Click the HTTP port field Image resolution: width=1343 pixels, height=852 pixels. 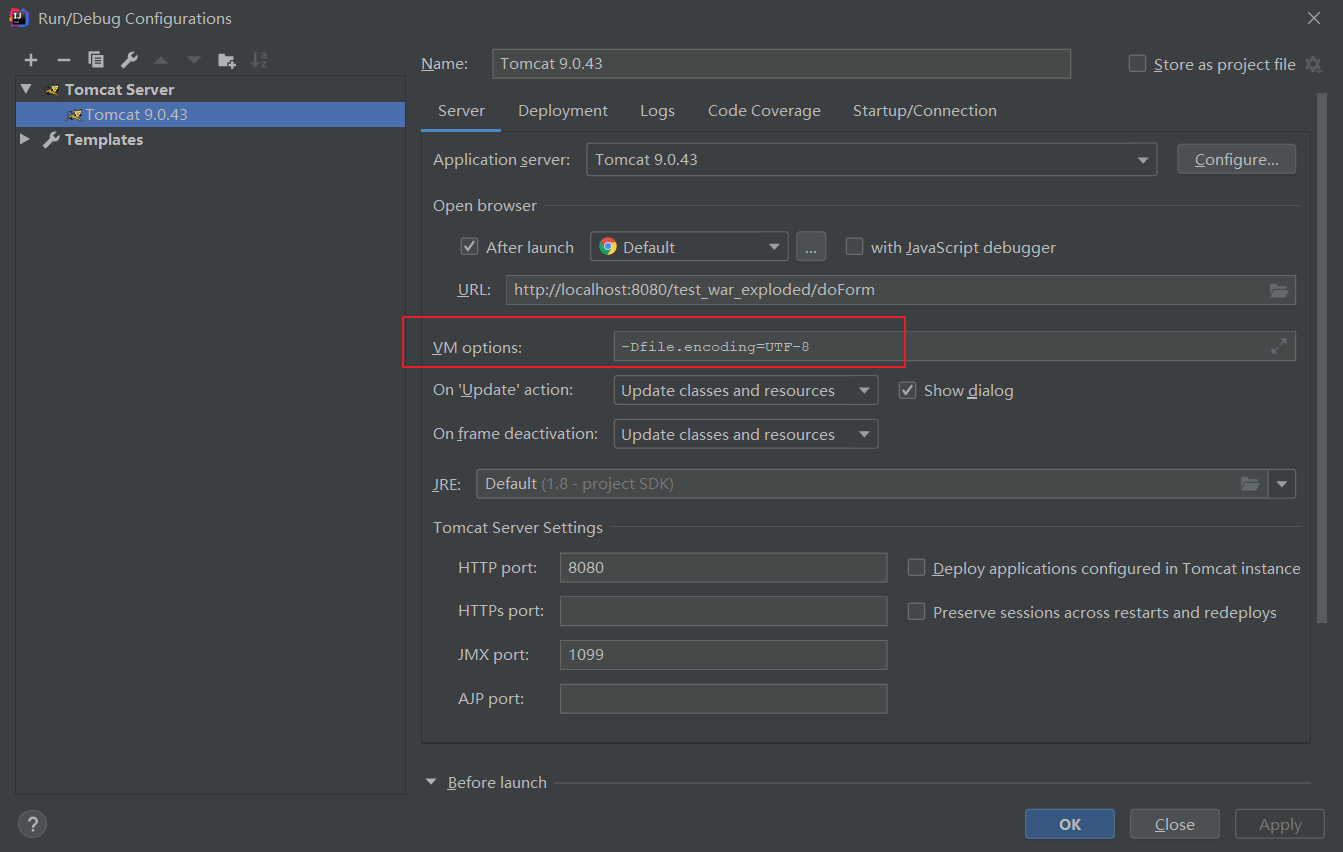[723, 567]
